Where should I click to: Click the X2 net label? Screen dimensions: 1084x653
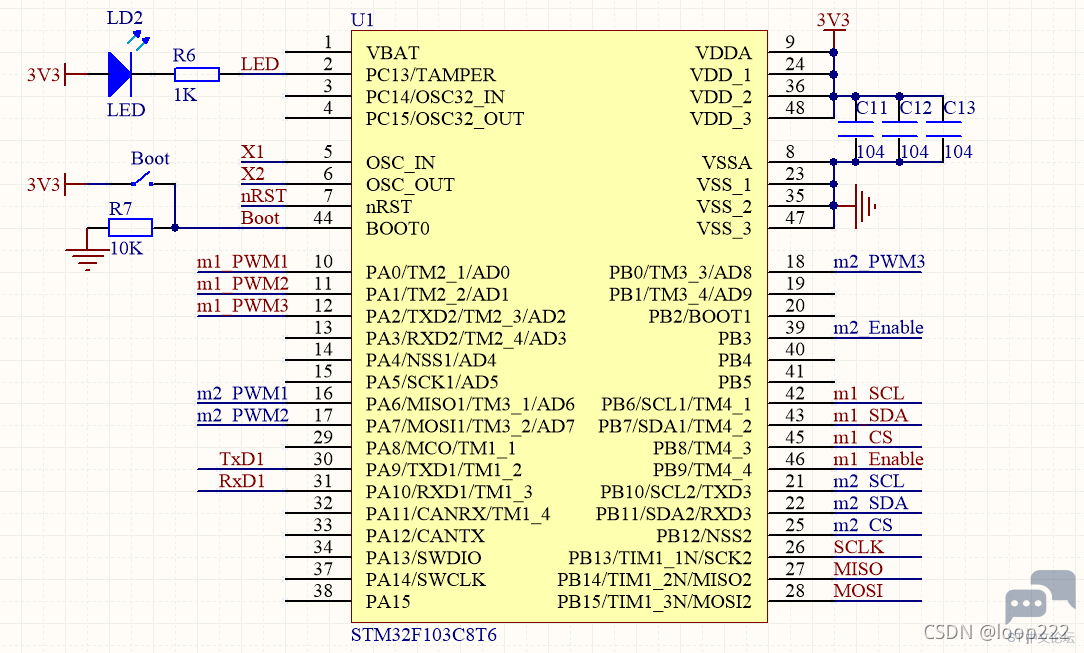pos(252,173)
